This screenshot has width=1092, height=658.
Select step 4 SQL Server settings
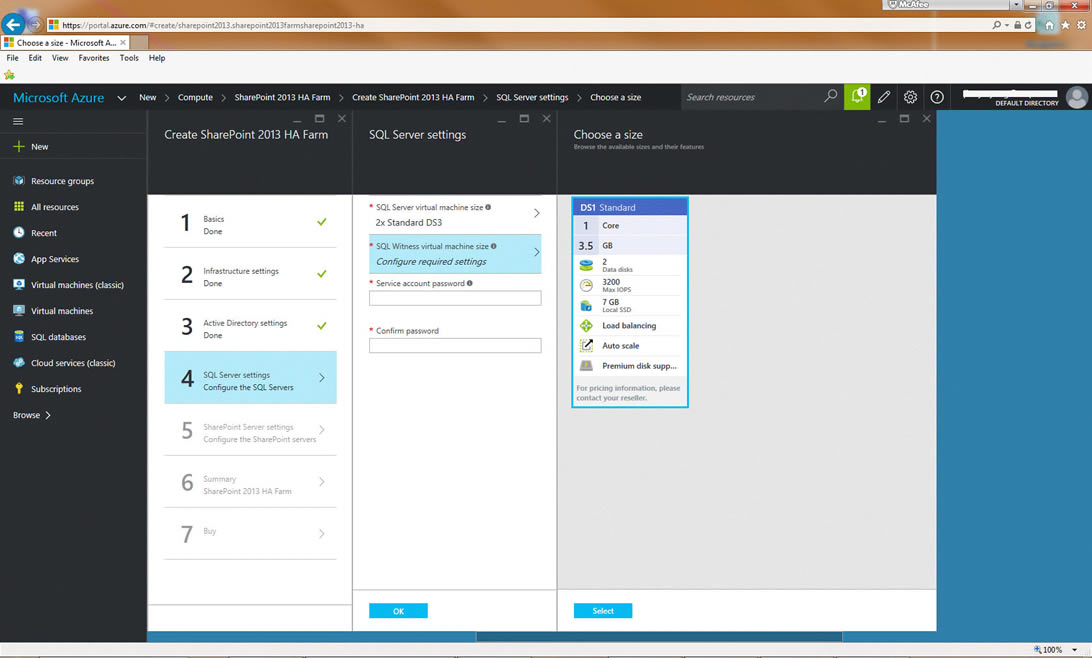coord(250,378)
